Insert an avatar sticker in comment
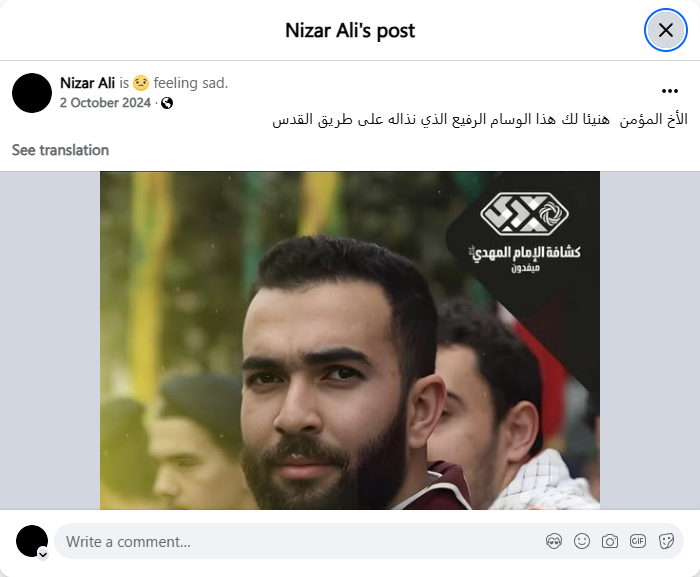This screenshot has width=700, height=577. tap(554, 541)
